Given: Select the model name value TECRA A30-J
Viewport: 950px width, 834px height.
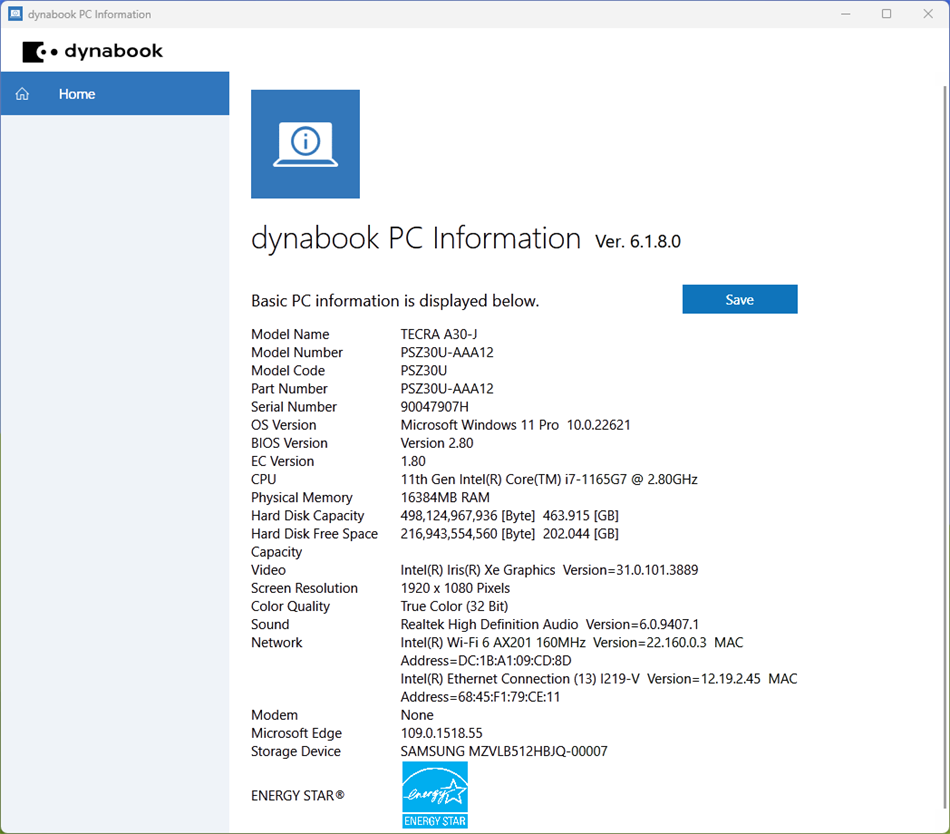Looking at the screenshot, I should pyautogui.click(x=439, y=334).
